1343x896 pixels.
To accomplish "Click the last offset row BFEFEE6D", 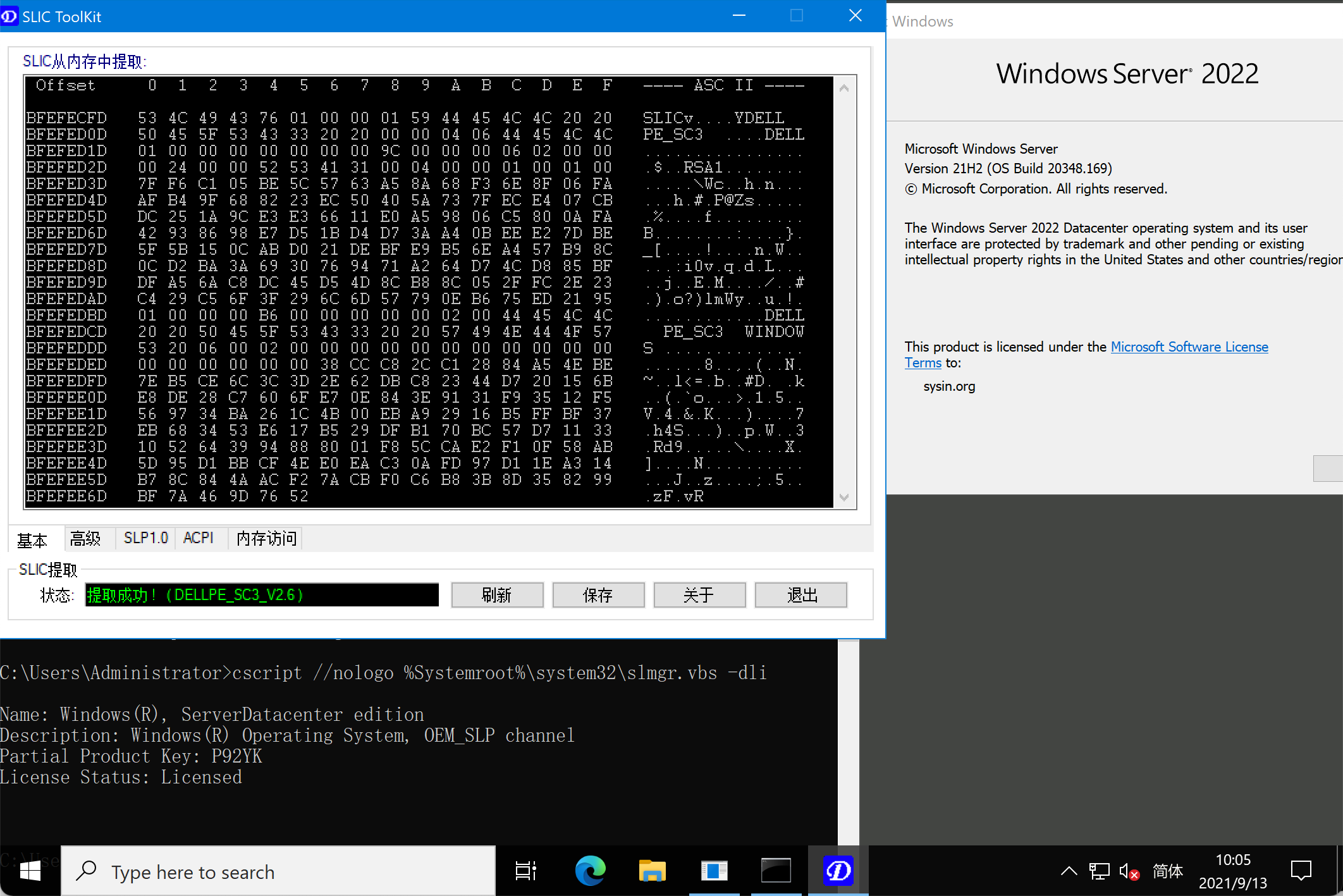I will 66,496.
